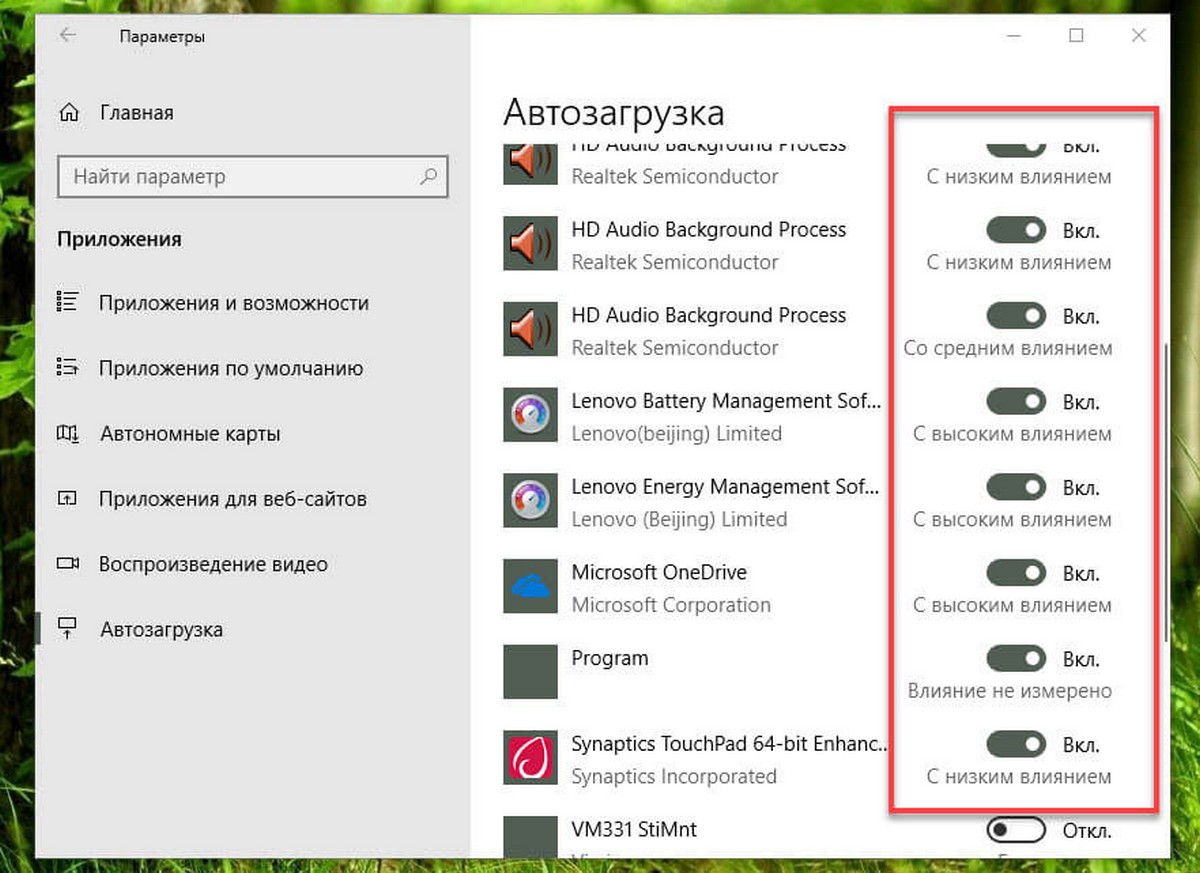Click С высоким влиянием under OneDrive toggle
Viewport: 1200px width, 873px height.
[x=1012, y=606]
